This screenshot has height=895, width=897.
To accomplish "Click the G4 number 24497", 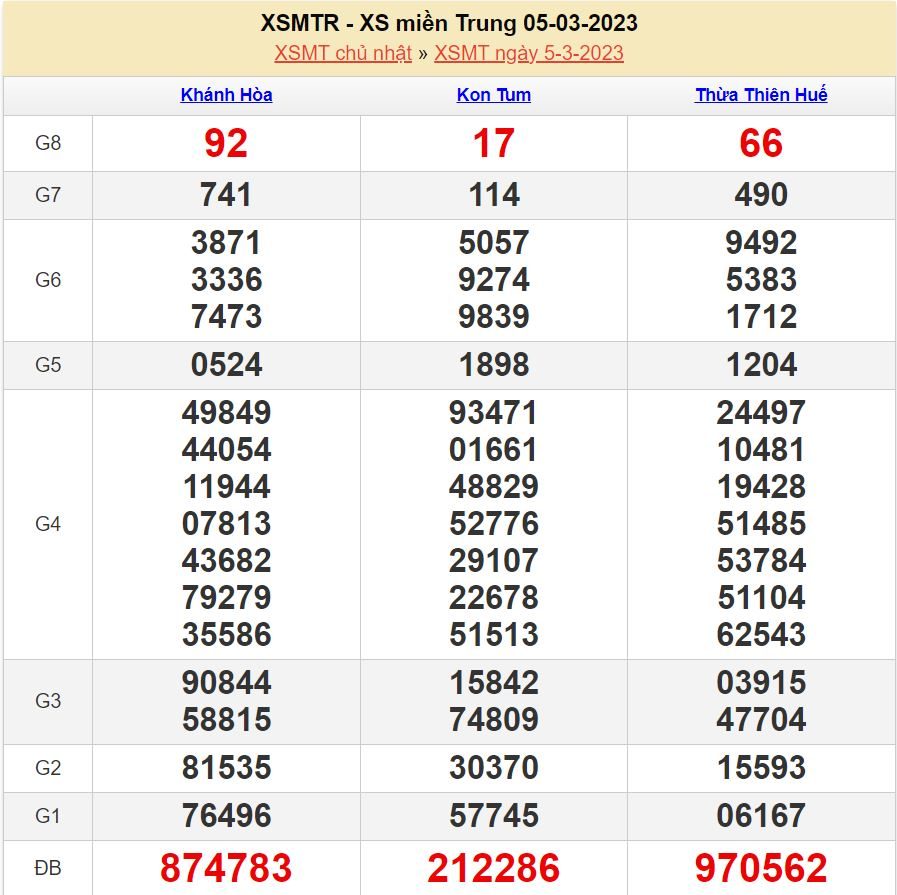I will pos(761,413).
